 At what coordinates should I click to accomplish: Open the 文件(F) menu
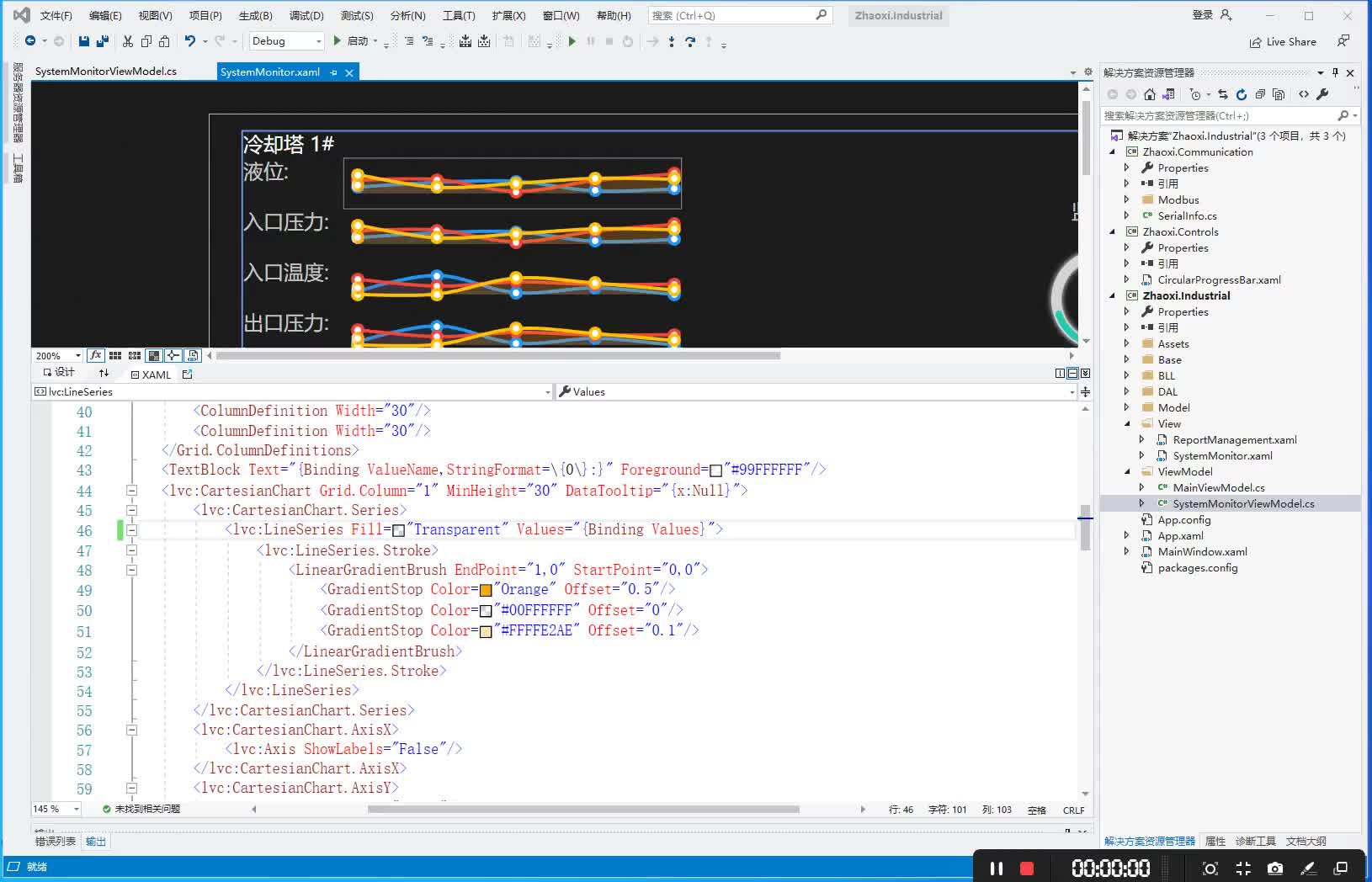click(56, 15)
